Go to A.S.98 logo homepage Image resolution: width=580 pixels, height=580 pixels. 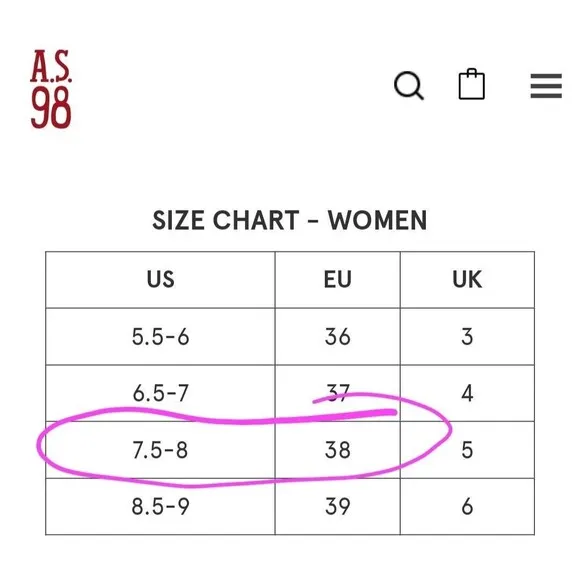tap(51, 89)
